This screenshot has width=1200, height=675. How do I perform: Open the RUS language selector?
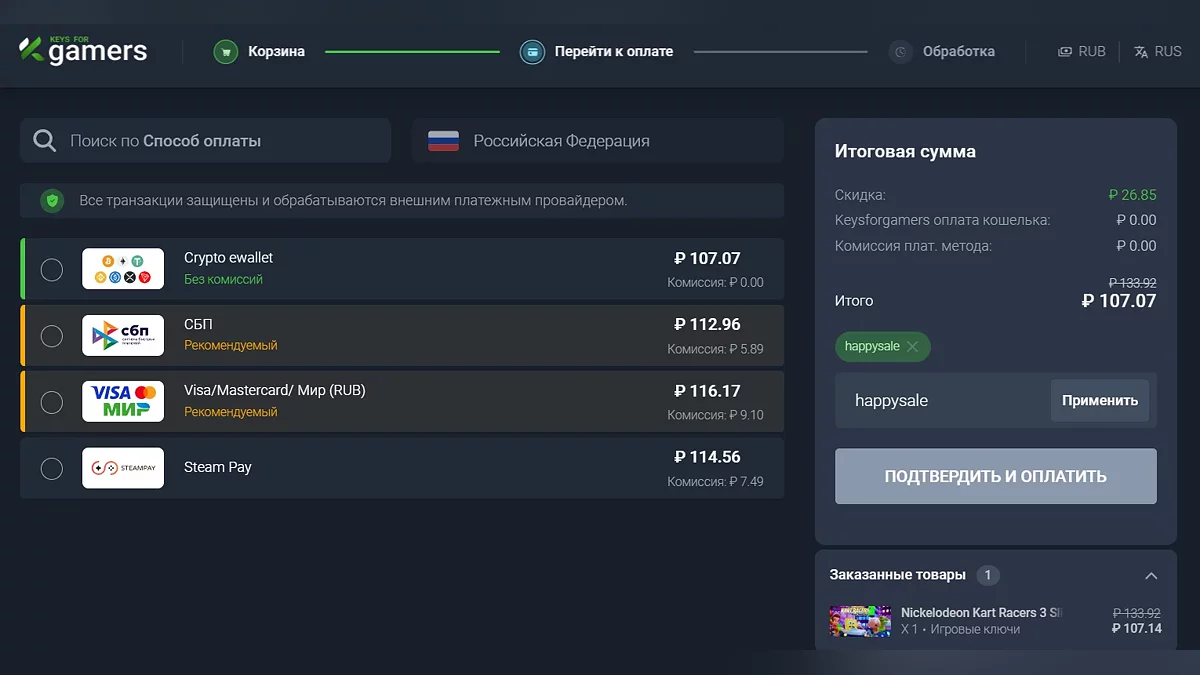click(1158, 51)
